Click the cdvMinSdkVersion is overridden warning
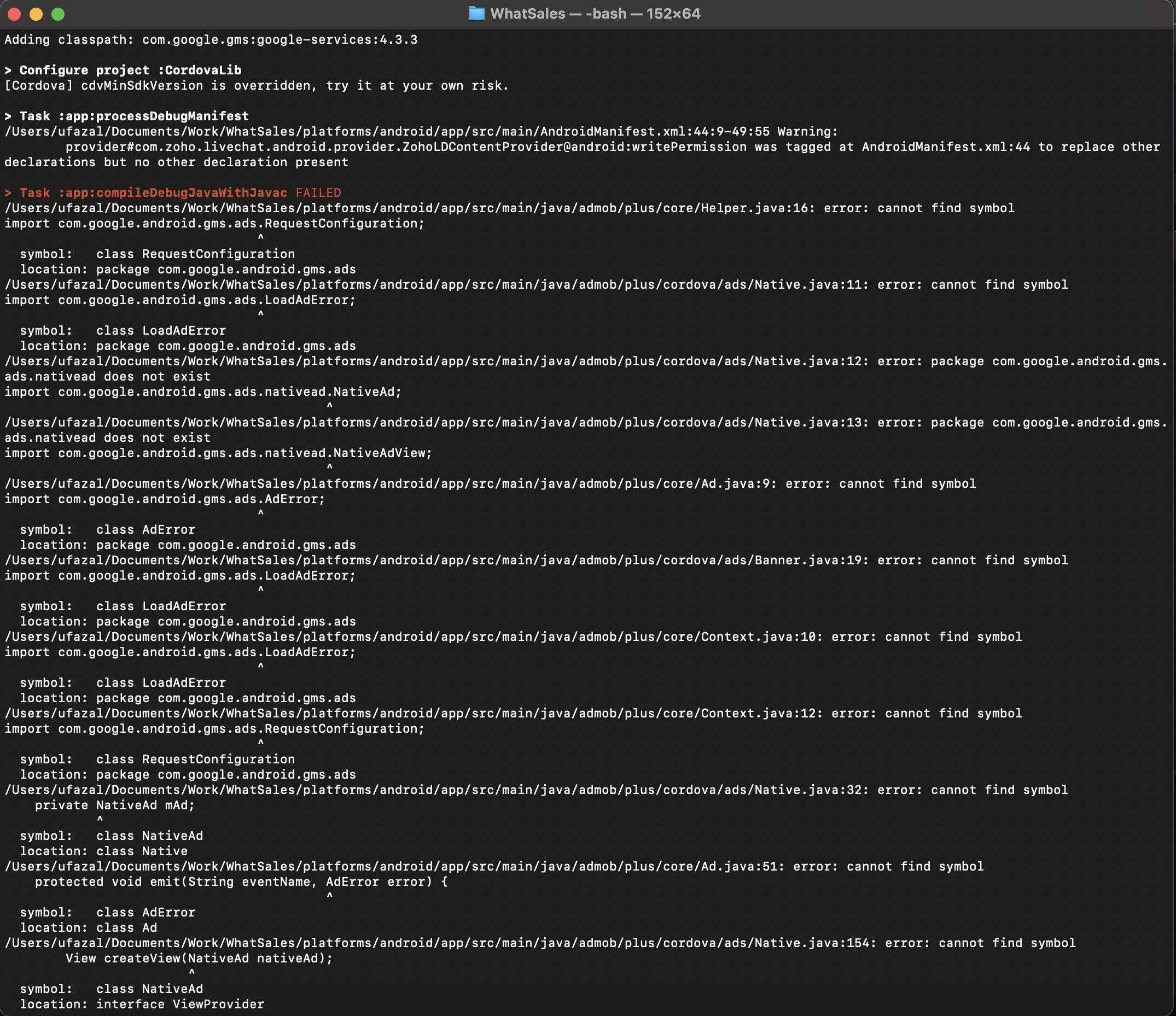Image resolution: width=1176 pixels, height=1016 pixels. 255,86
